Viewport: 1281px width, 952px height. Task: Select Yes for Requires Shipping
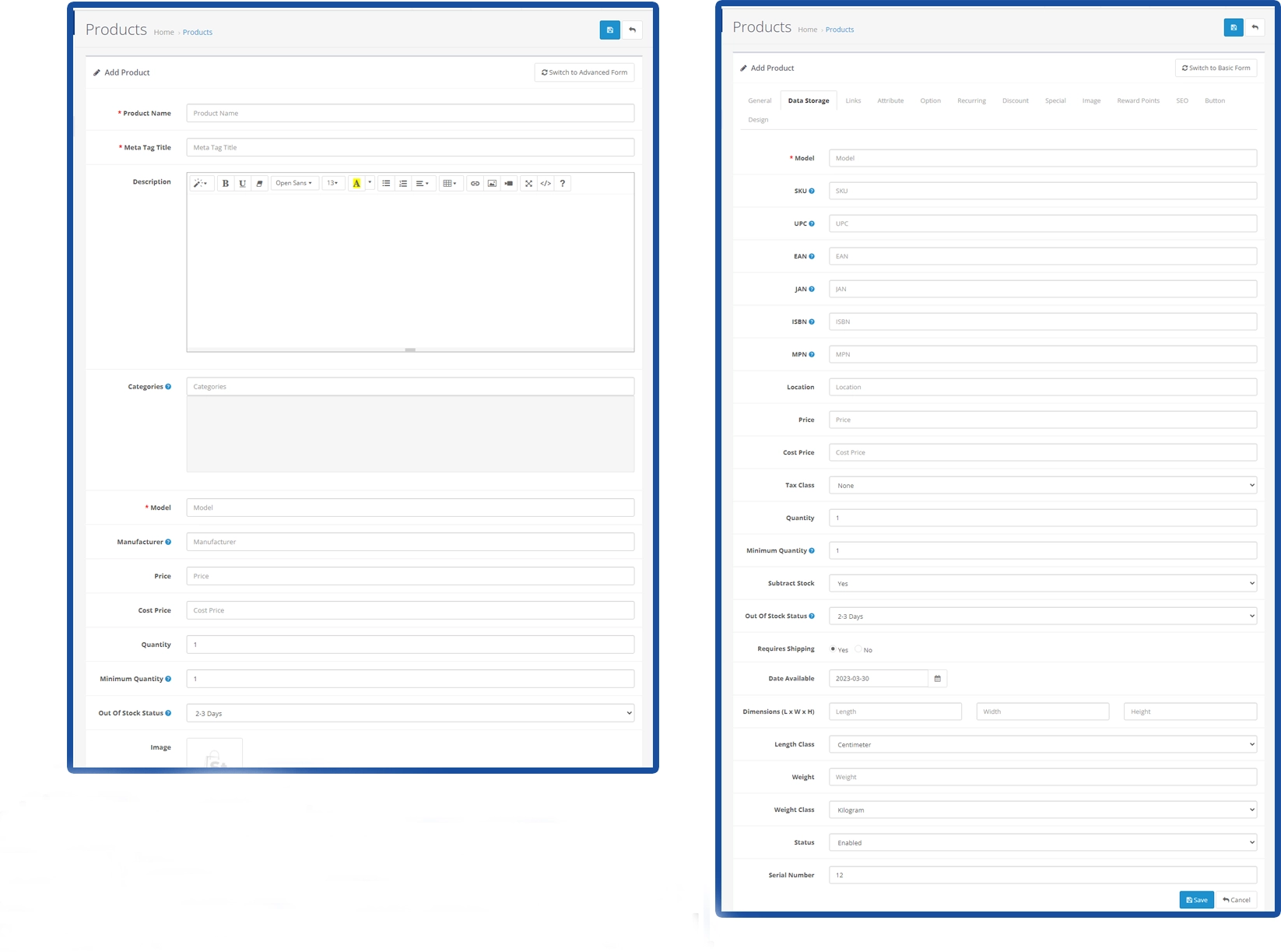pos(833,649)
